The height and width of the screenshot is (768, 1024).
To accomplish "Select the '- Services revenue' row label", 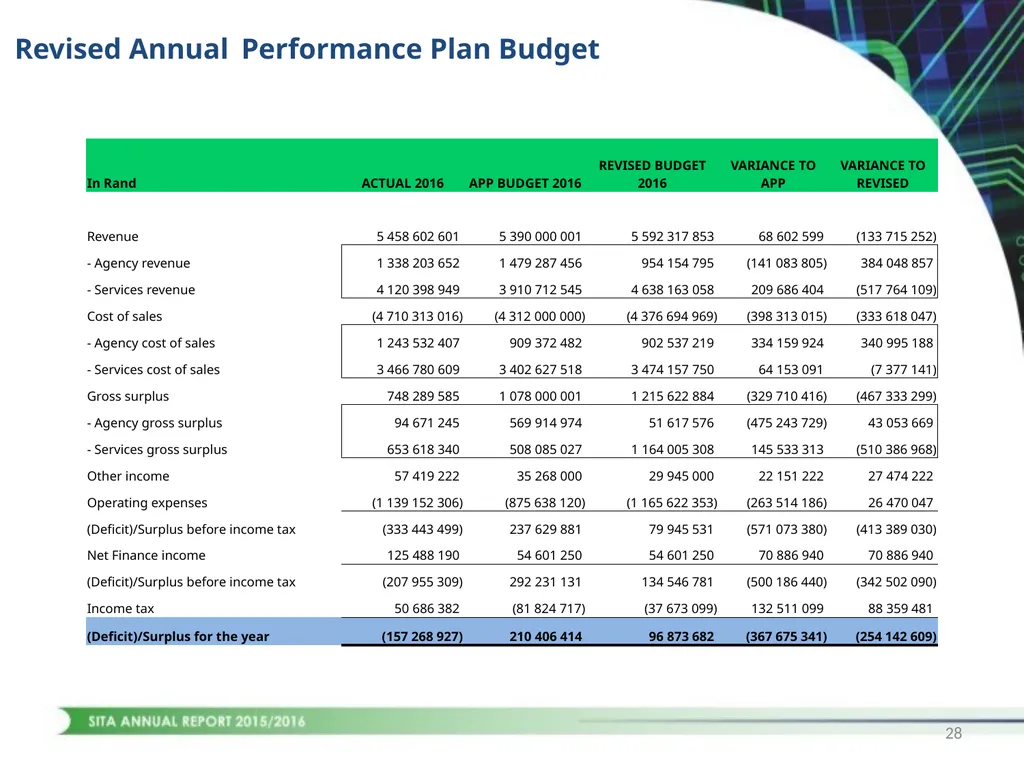I will pos(141,290).
